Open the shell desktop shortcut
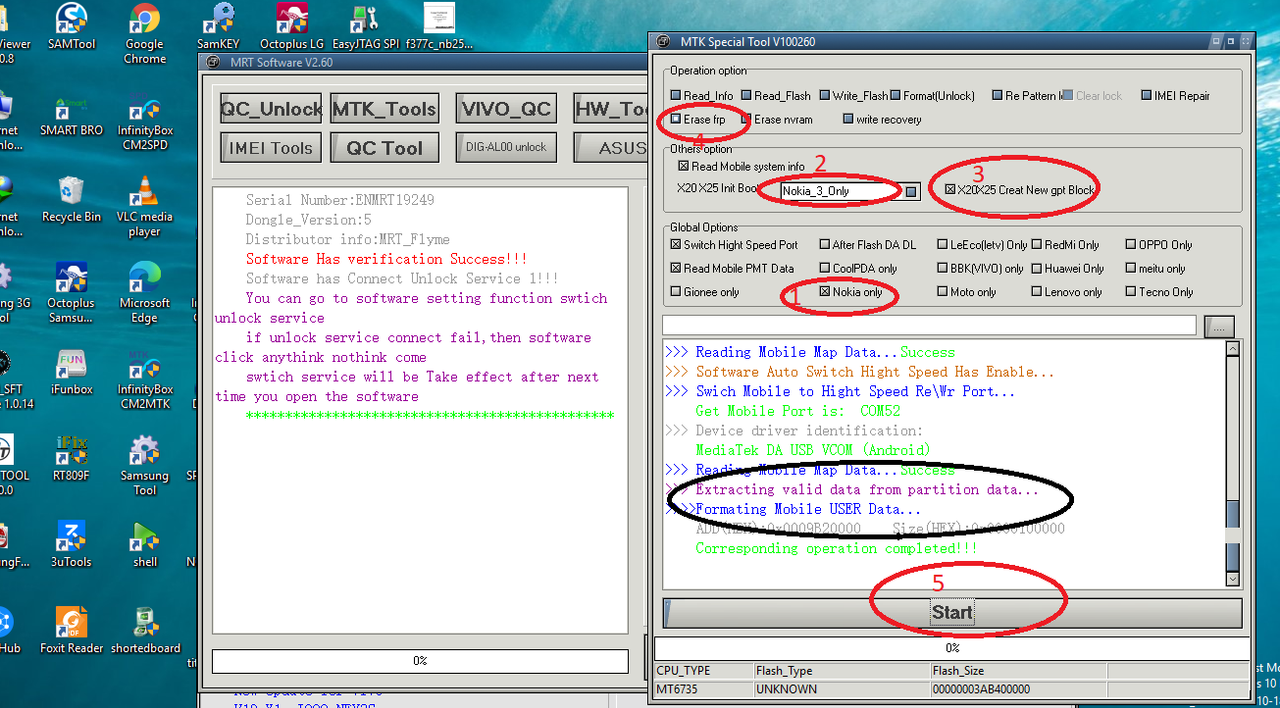 pyautogui.click(x=145, y=544)
